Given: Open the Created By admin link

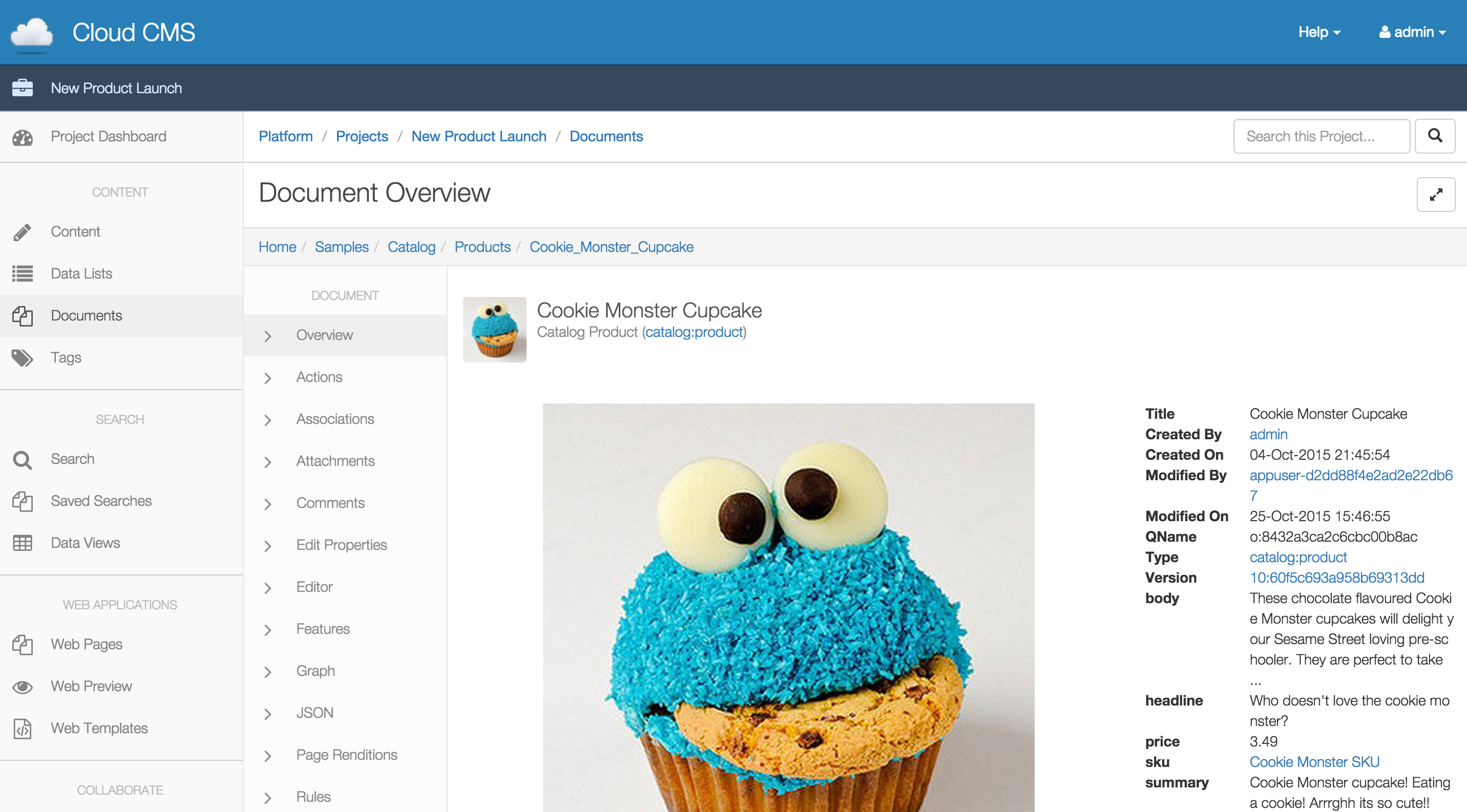Looking at the screenshot, I should (1268, 434).
